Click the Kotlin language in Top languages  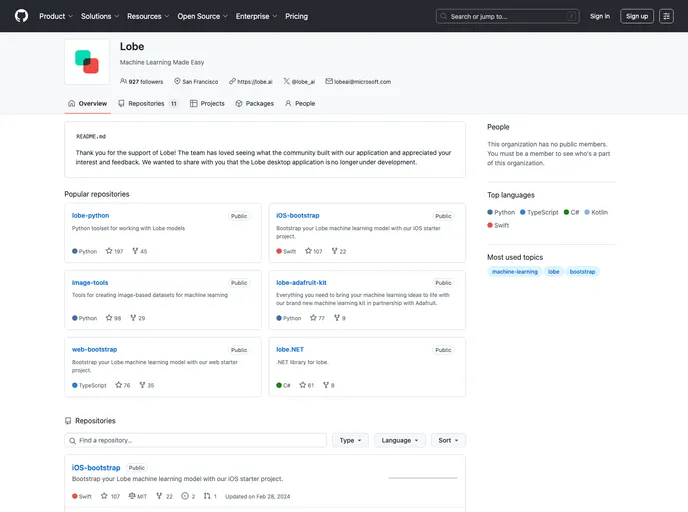[x=596, y=212]
